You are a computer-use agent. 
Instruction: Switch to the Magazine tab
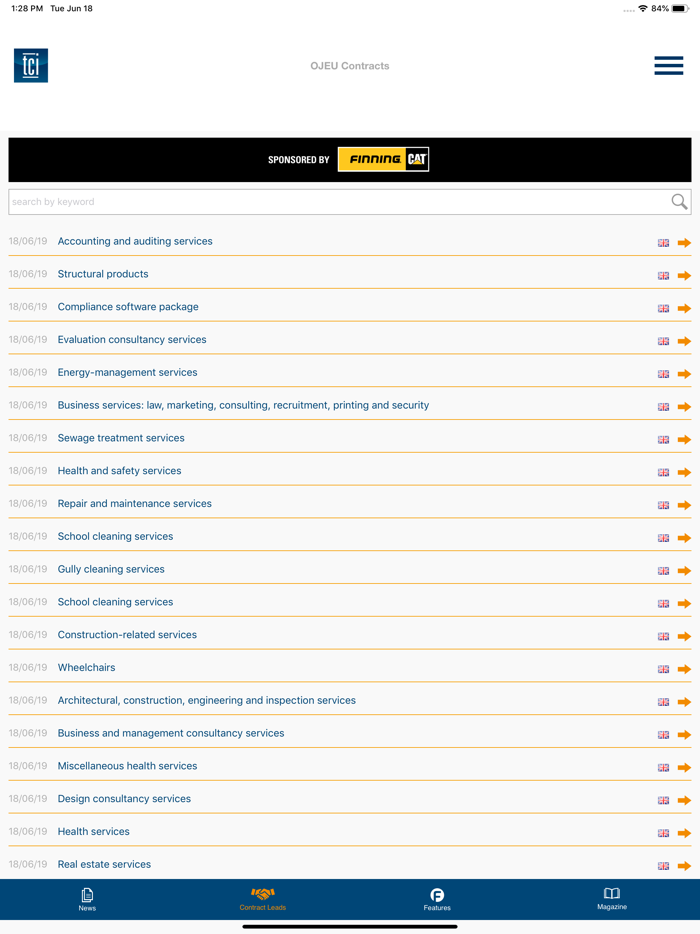612,899
